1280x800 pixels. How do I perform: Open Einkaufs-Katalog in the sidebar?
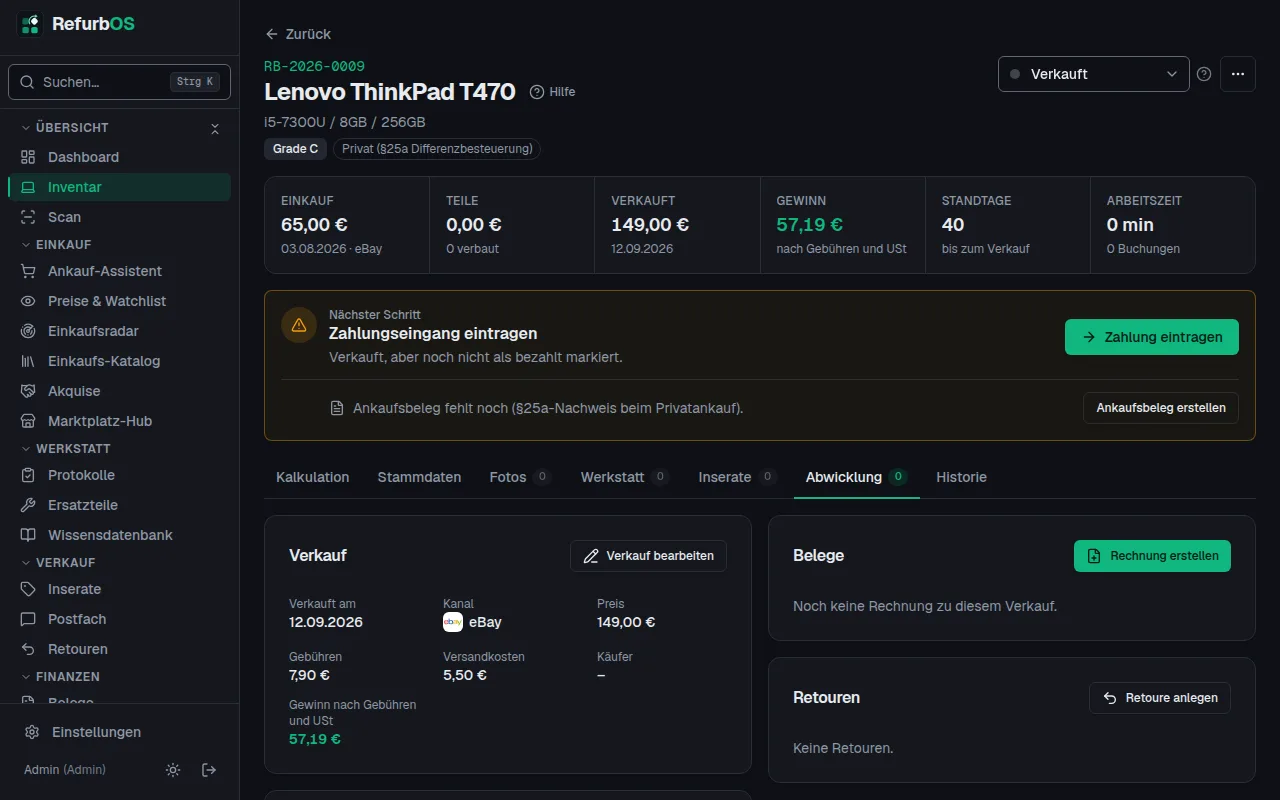[119, 361]
